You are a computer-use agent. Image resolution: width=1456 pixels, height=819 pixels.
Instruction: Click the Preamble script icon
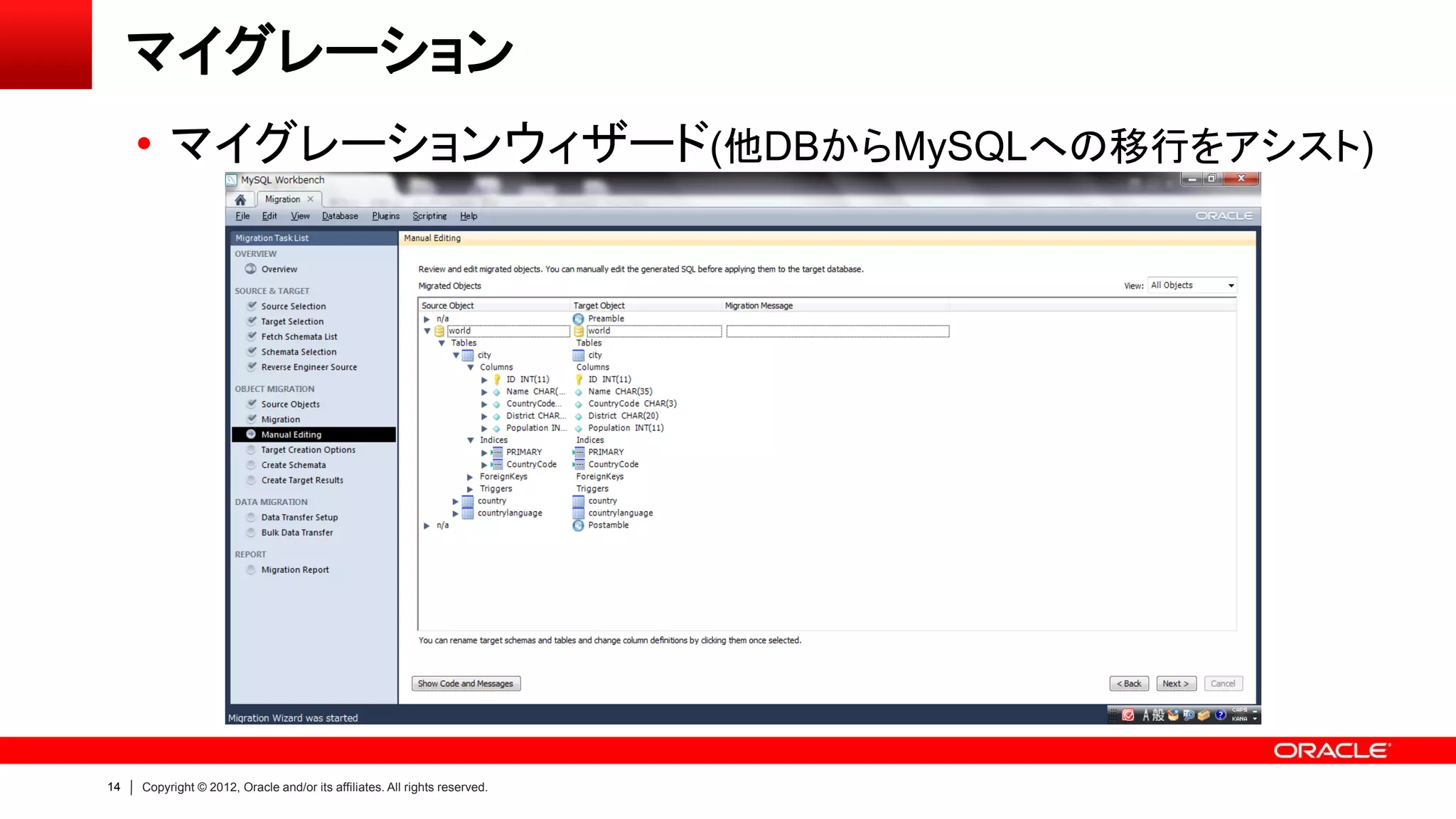point(579,319)
